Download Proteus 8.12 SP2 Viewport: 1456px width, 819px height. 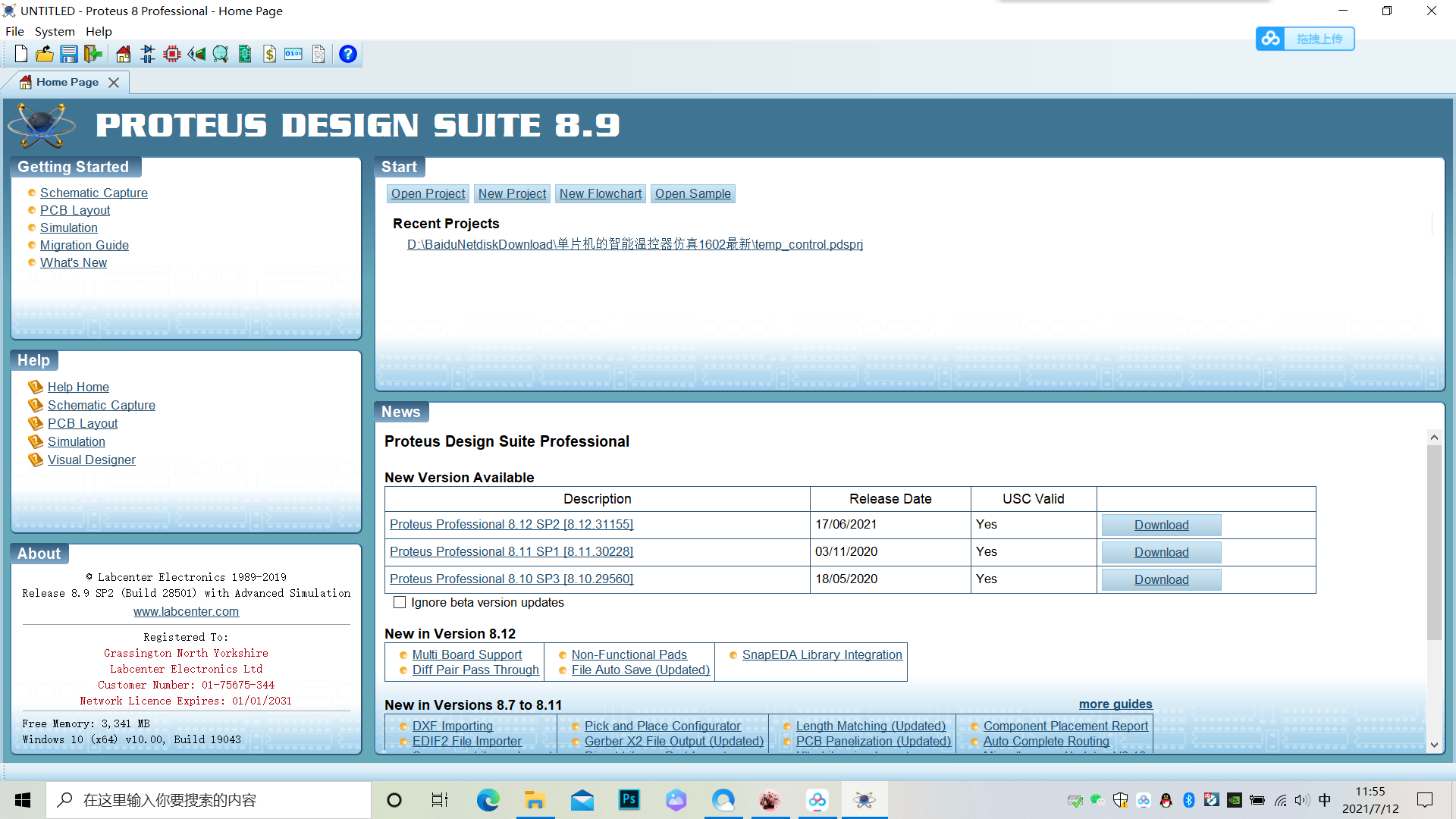(x=1161, y=525)
